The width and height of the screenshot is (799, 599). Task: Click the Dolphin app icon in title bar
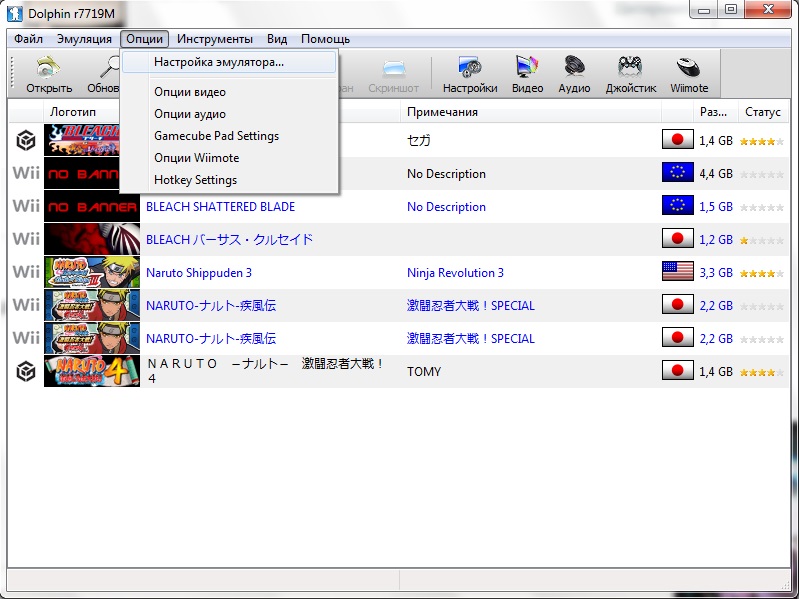coord(15,13)
